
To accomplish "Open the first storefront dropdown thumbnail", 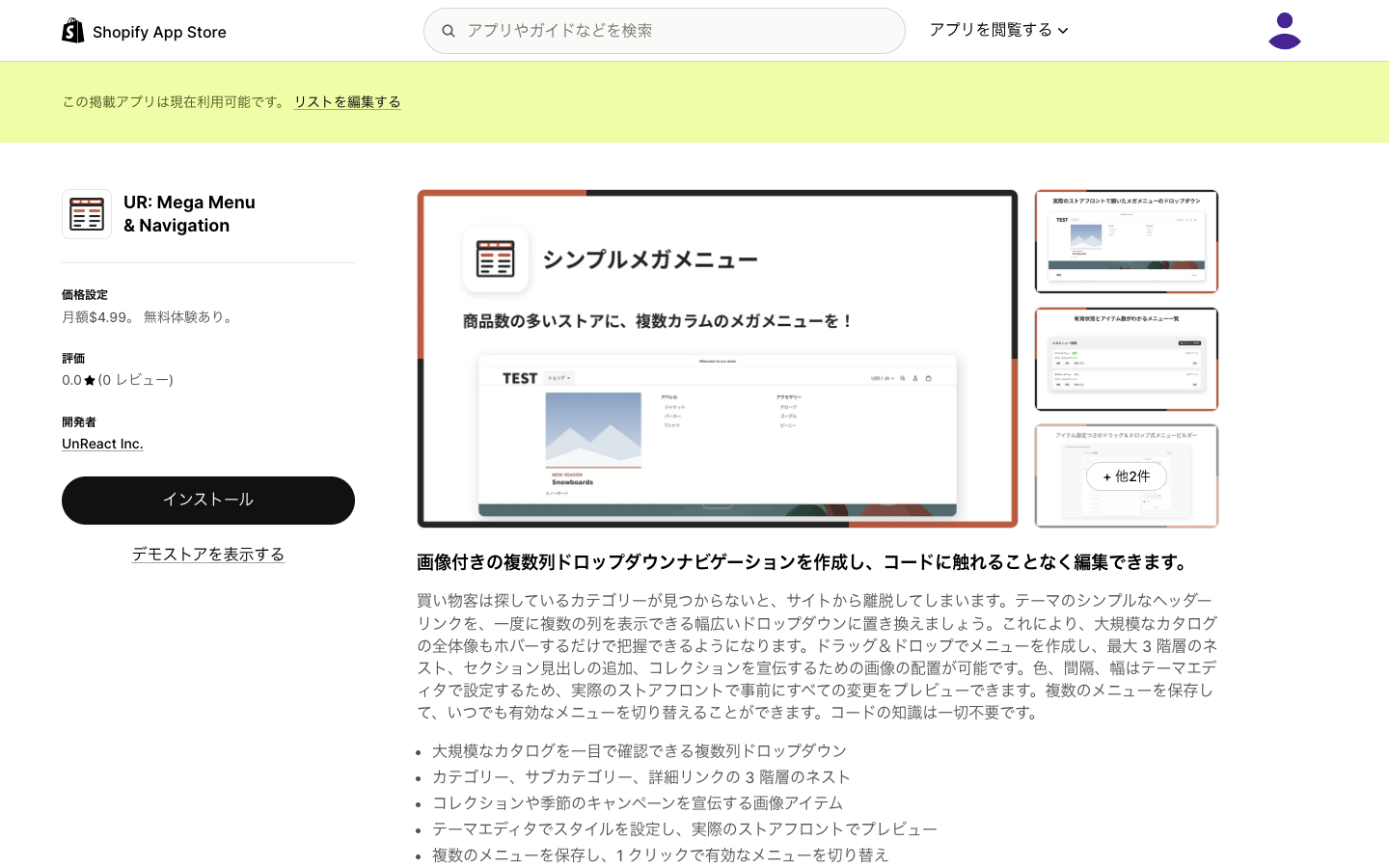I will click(x=1127, y=241).
